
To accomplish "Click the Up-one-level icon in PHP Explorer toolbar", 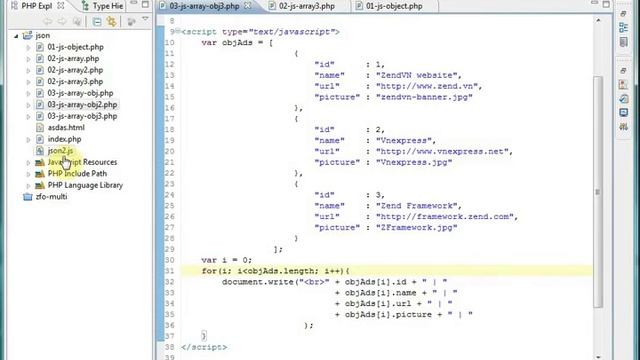I will (x=76, y=22).
